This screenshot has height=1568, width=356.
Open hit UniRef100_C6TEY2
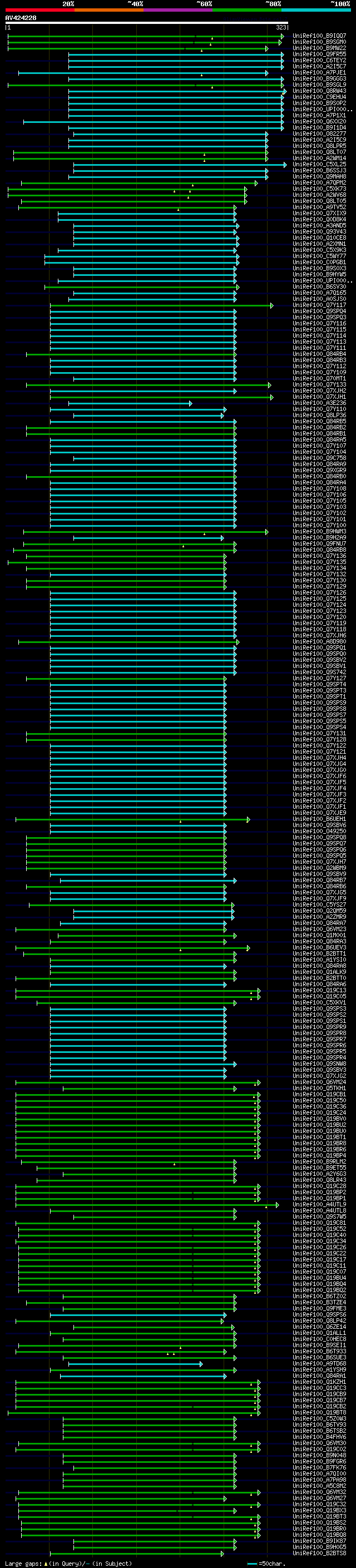(319, 60)
